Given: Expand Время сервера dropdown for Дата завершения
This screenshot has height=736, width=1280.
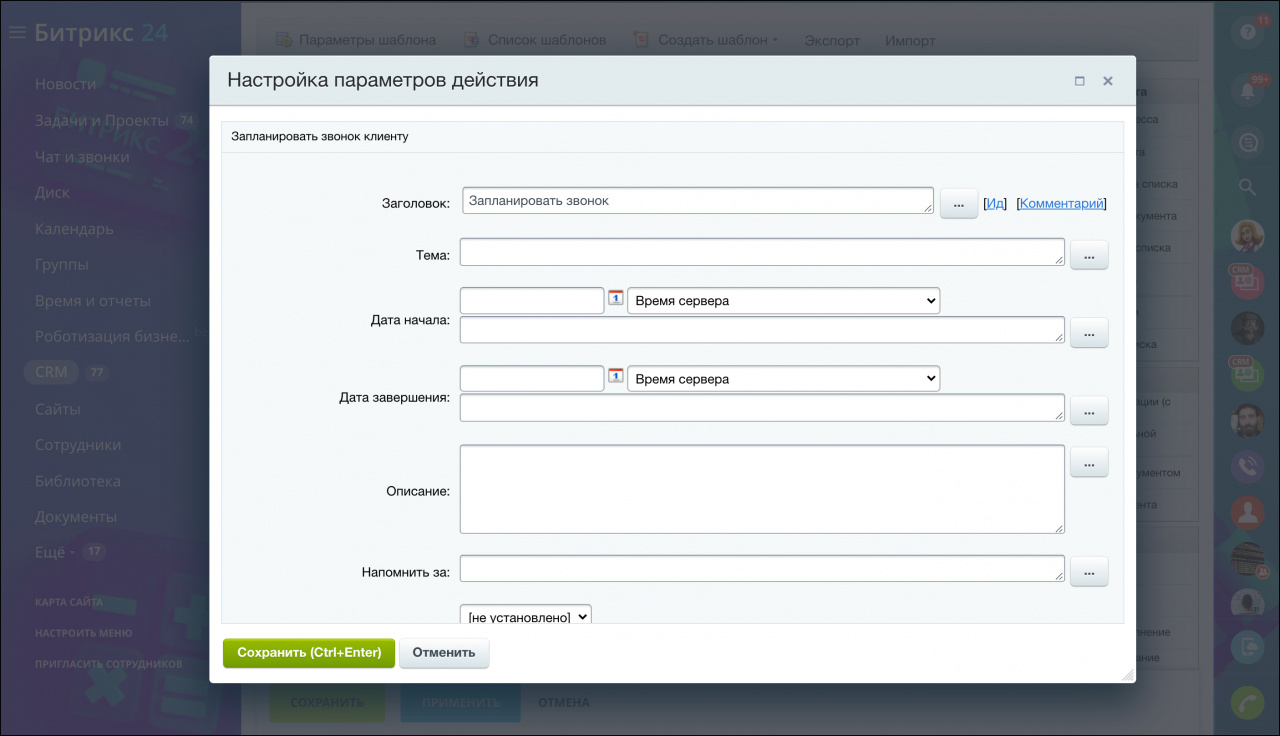Looking at the screenshot, I should (783, 379).
